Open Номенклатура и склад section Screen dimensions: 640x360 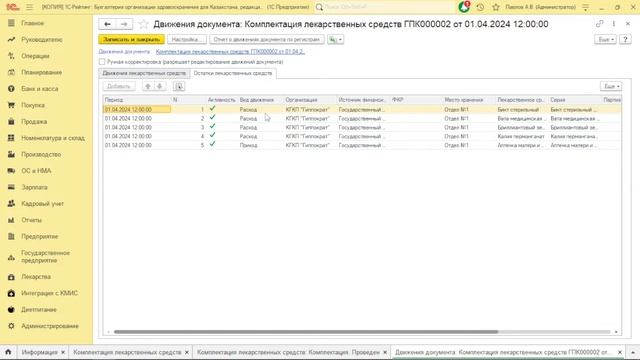point(53,138)
